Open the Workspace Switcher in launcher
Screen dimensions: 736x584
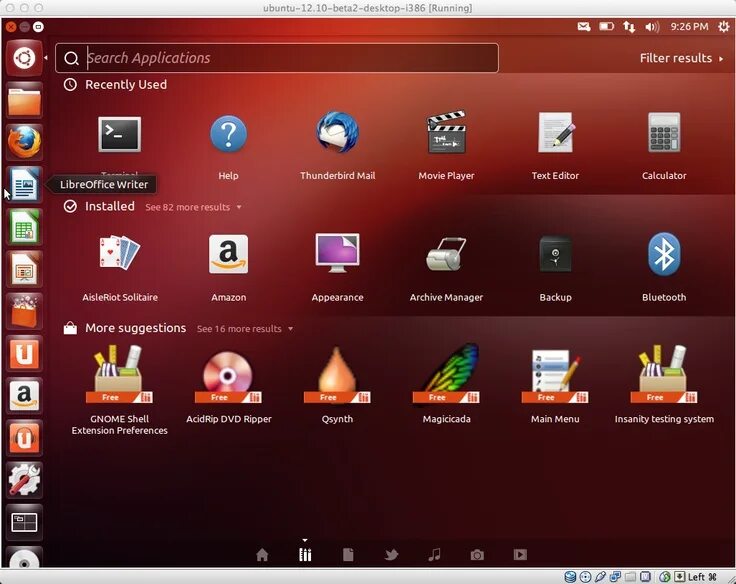tap(24, 522)
